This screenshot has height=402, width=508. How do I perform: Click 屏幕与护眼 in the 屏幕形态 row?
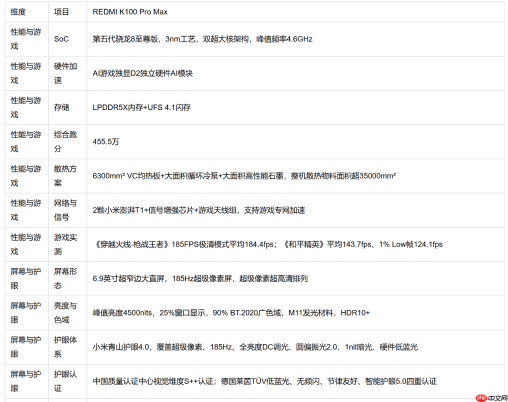tap(26, 278)
